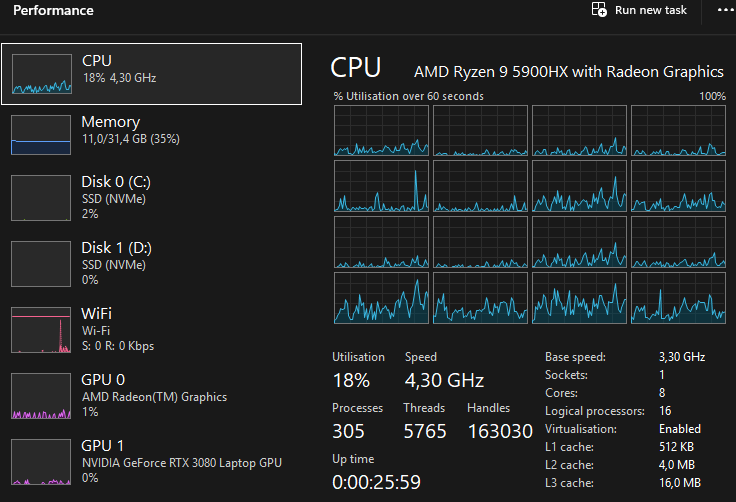Image resolution: width=736 pixels, height=502 pixels.
Task: Click the Run new task icon
Action: (599, 10)
